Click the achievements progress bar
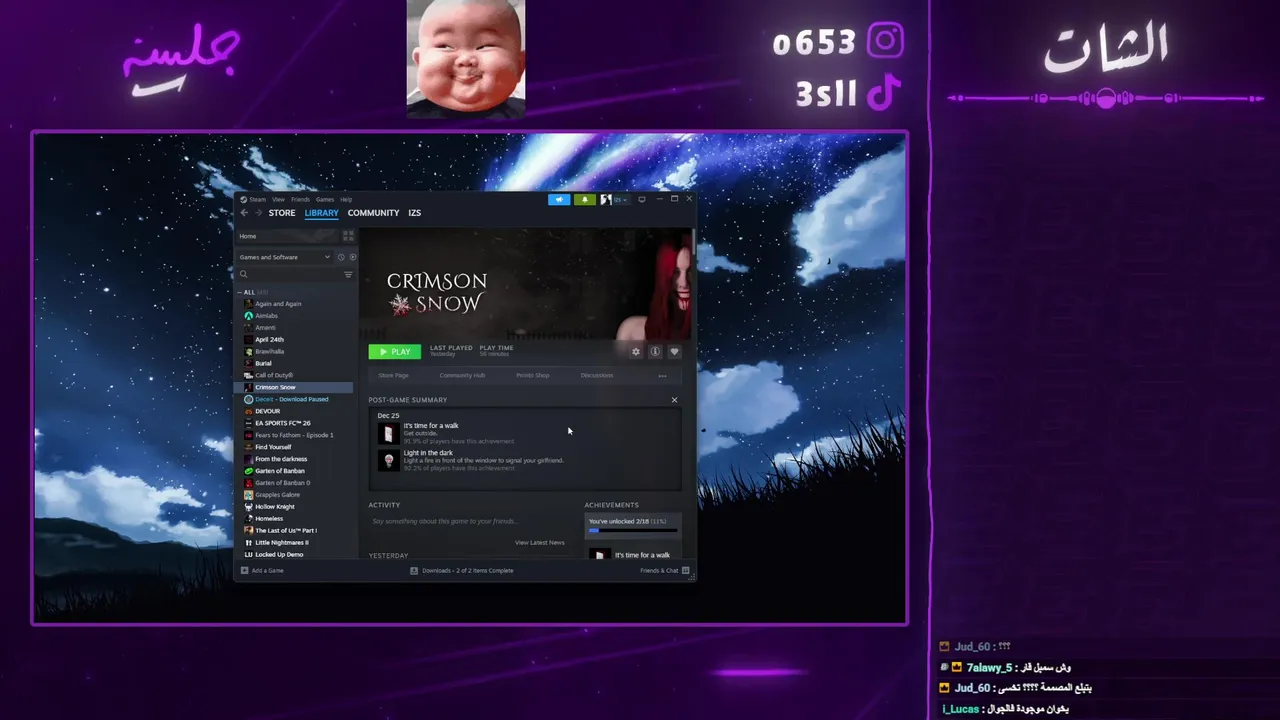This screenshot has height=720, width=1280. pyautogui.click(x=633, y=530)
